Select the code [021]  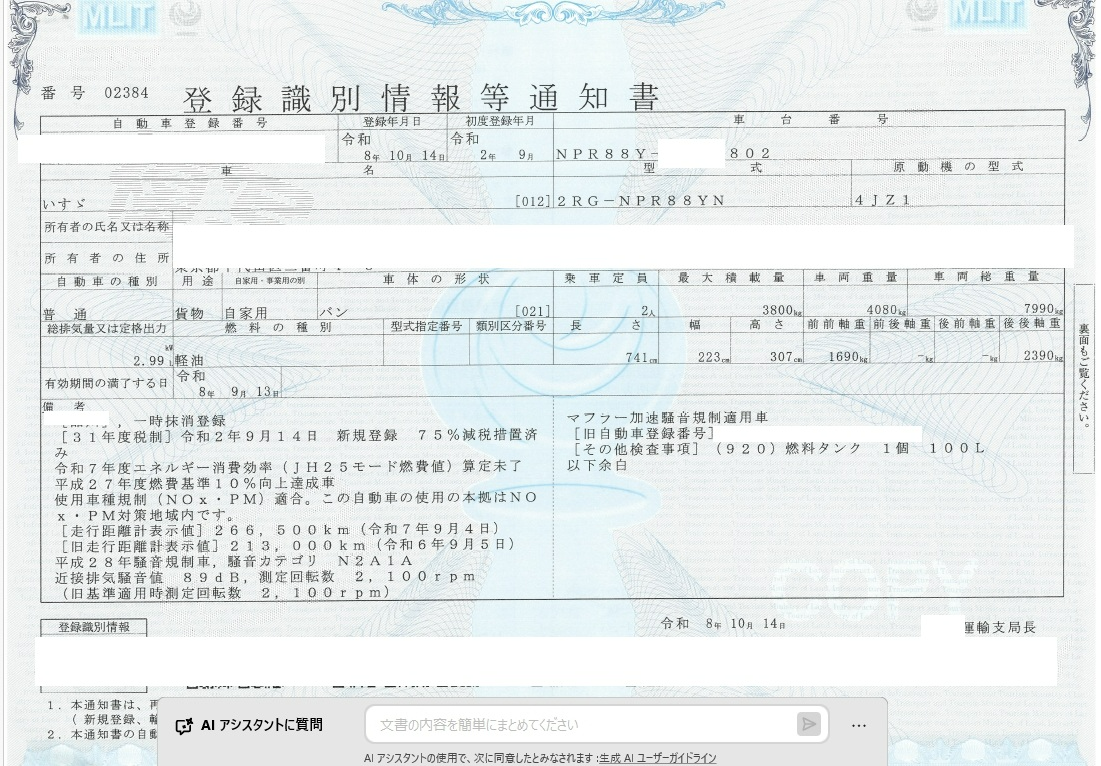pos(533,311)
